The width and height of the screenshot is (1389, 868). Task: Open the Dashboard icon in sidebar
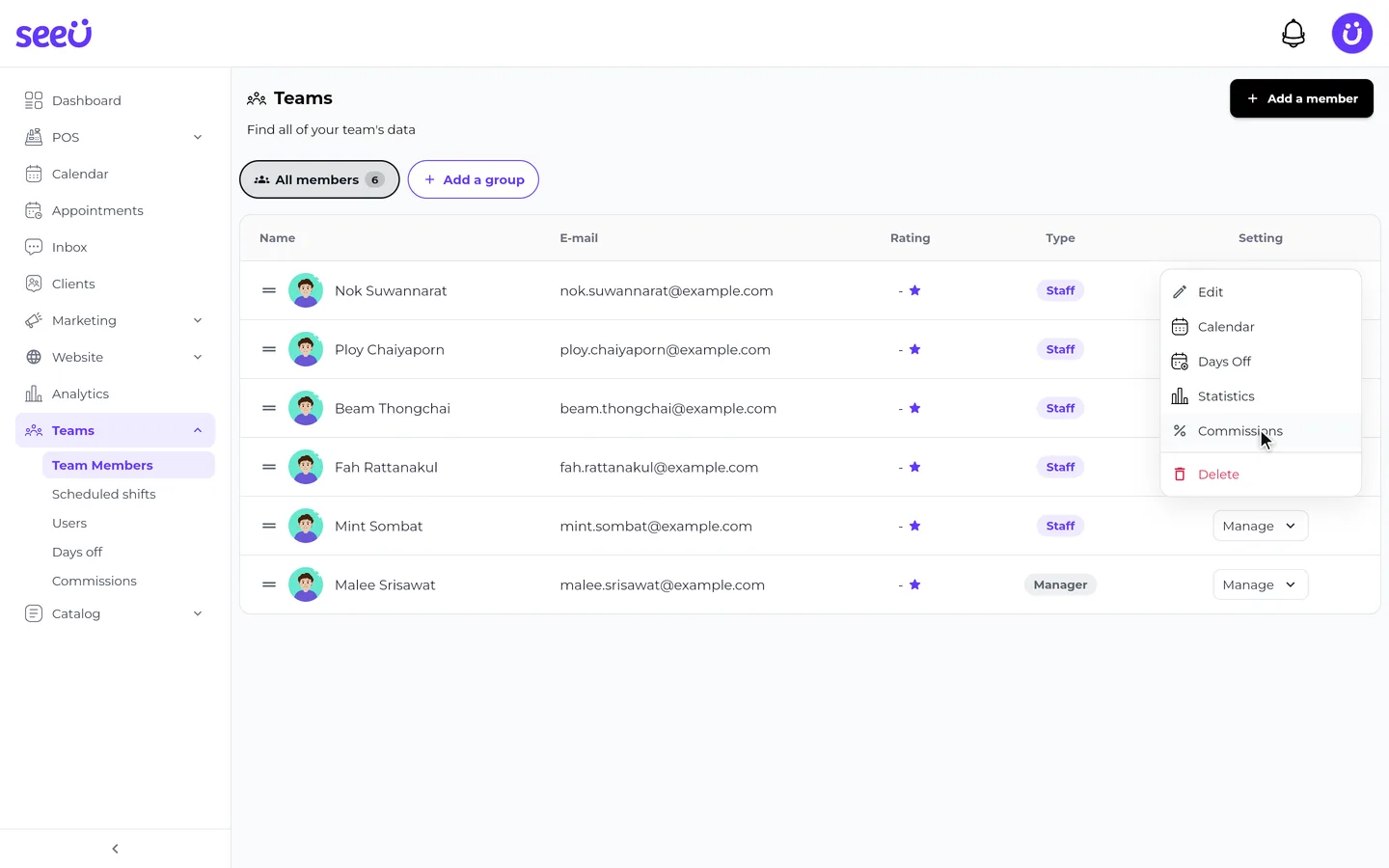[34, 100]
